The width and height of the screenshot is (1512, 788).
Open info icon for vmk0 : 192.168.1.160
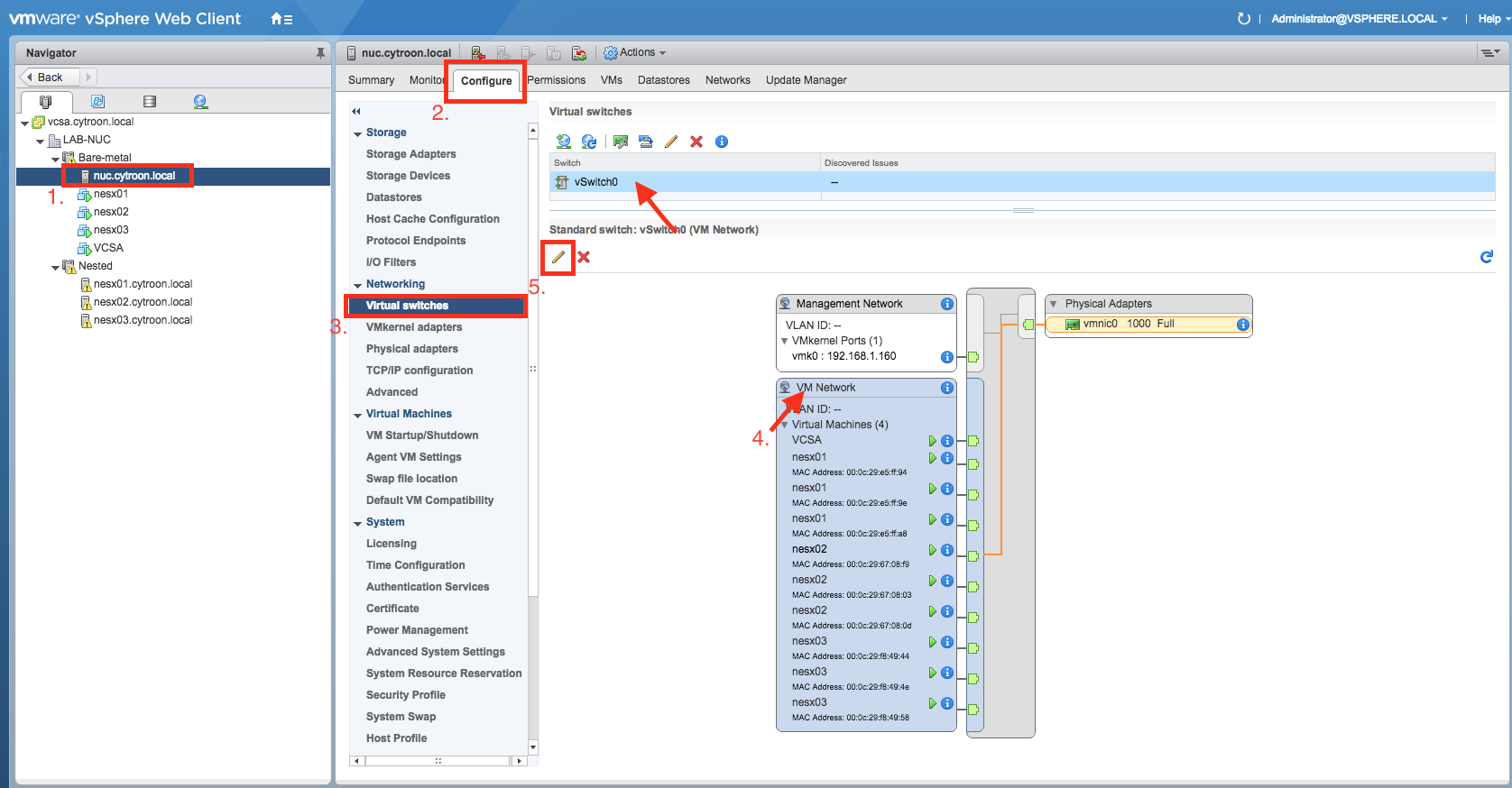947,357
